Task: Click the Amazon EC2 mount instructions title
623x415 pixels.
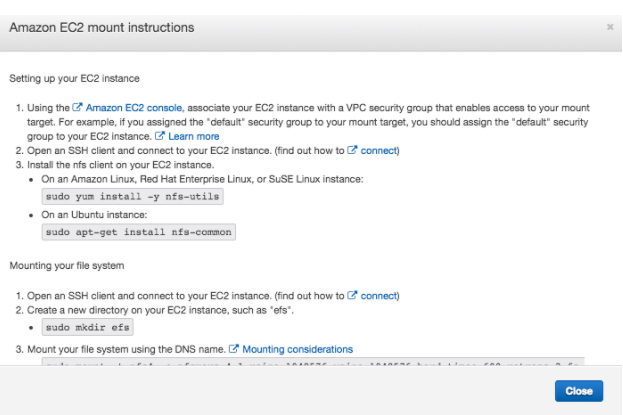Action: pyautogui.click(x=102, y=27)
